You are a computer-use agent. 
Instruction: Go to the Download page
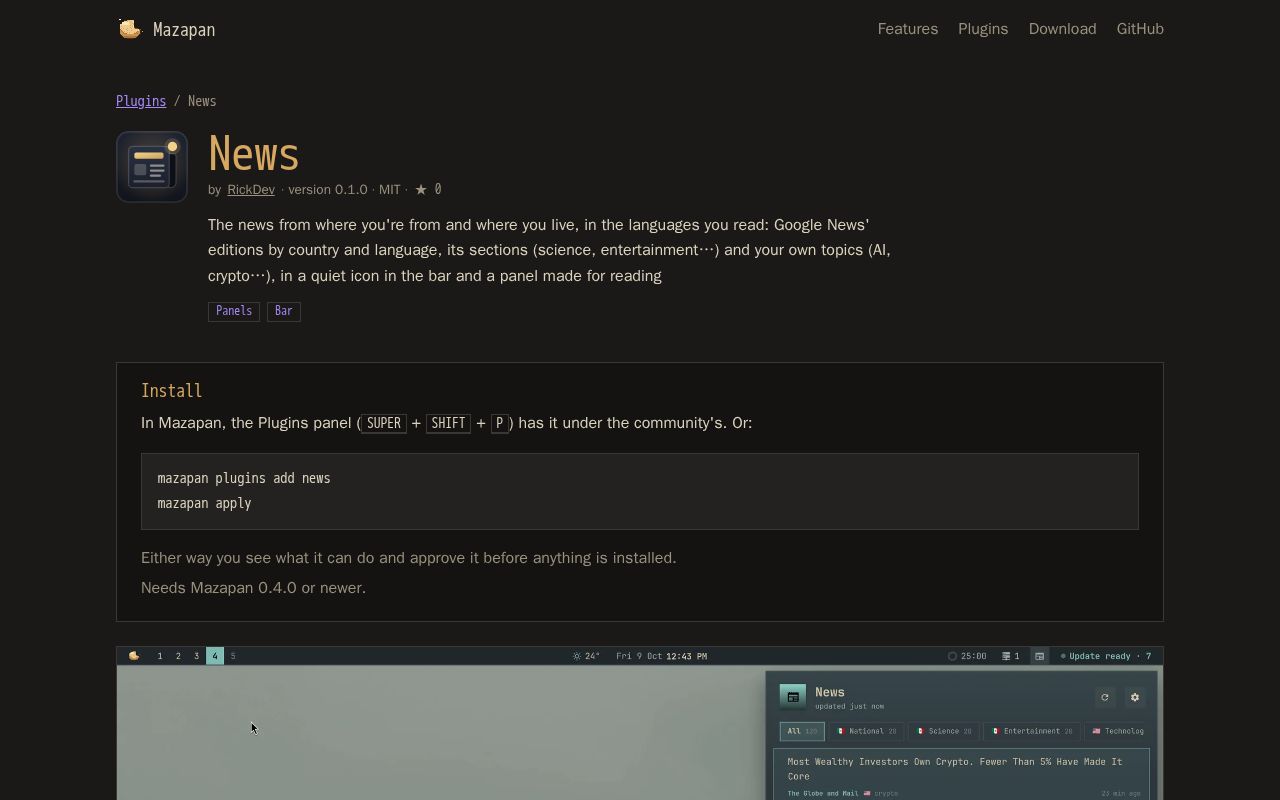(1062, 29)
